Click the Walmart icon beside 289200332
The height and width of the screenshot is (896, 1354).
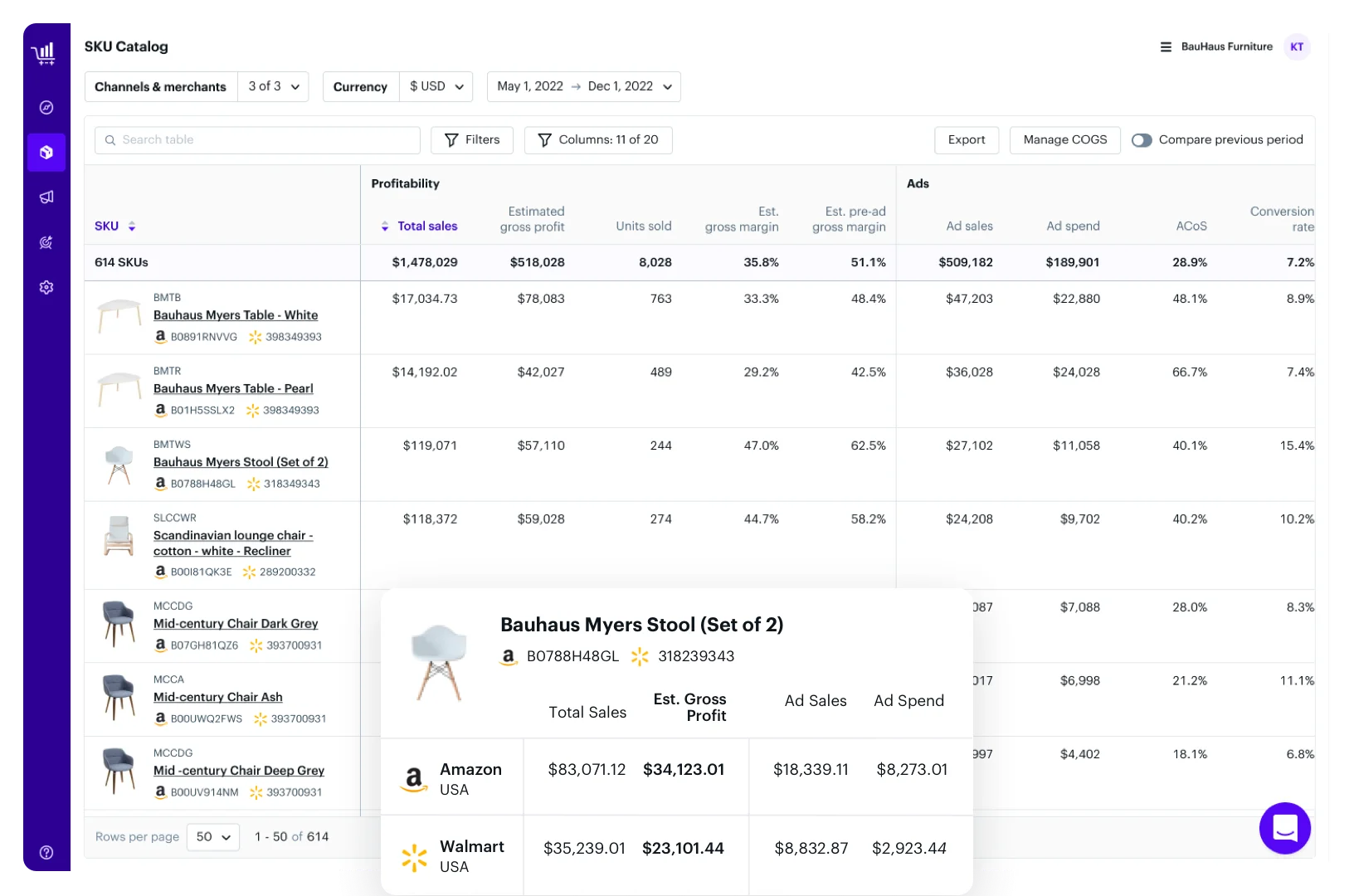point(249,572)
